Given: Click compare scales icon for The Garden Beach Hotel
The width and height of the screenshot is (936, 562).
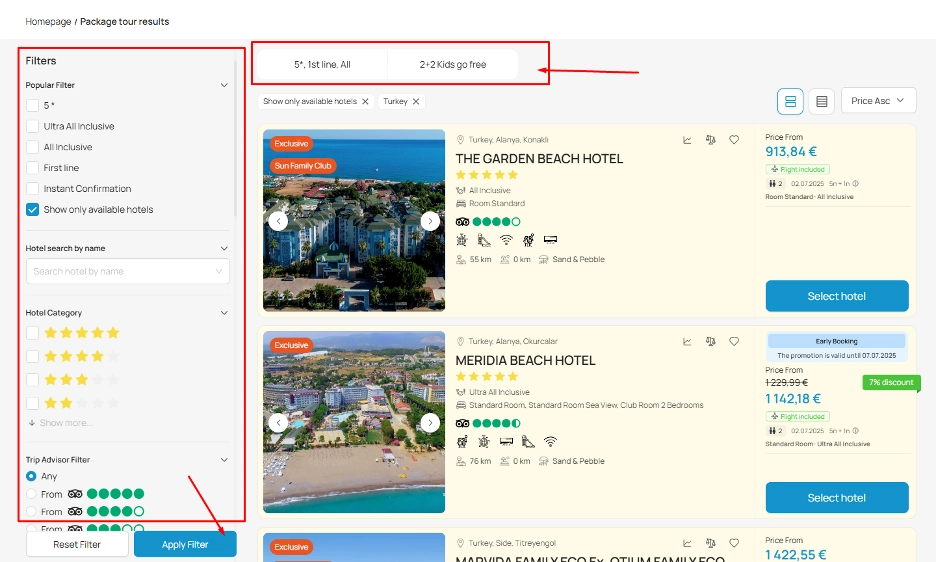Looking at the screenshot, I should [710, 140].
